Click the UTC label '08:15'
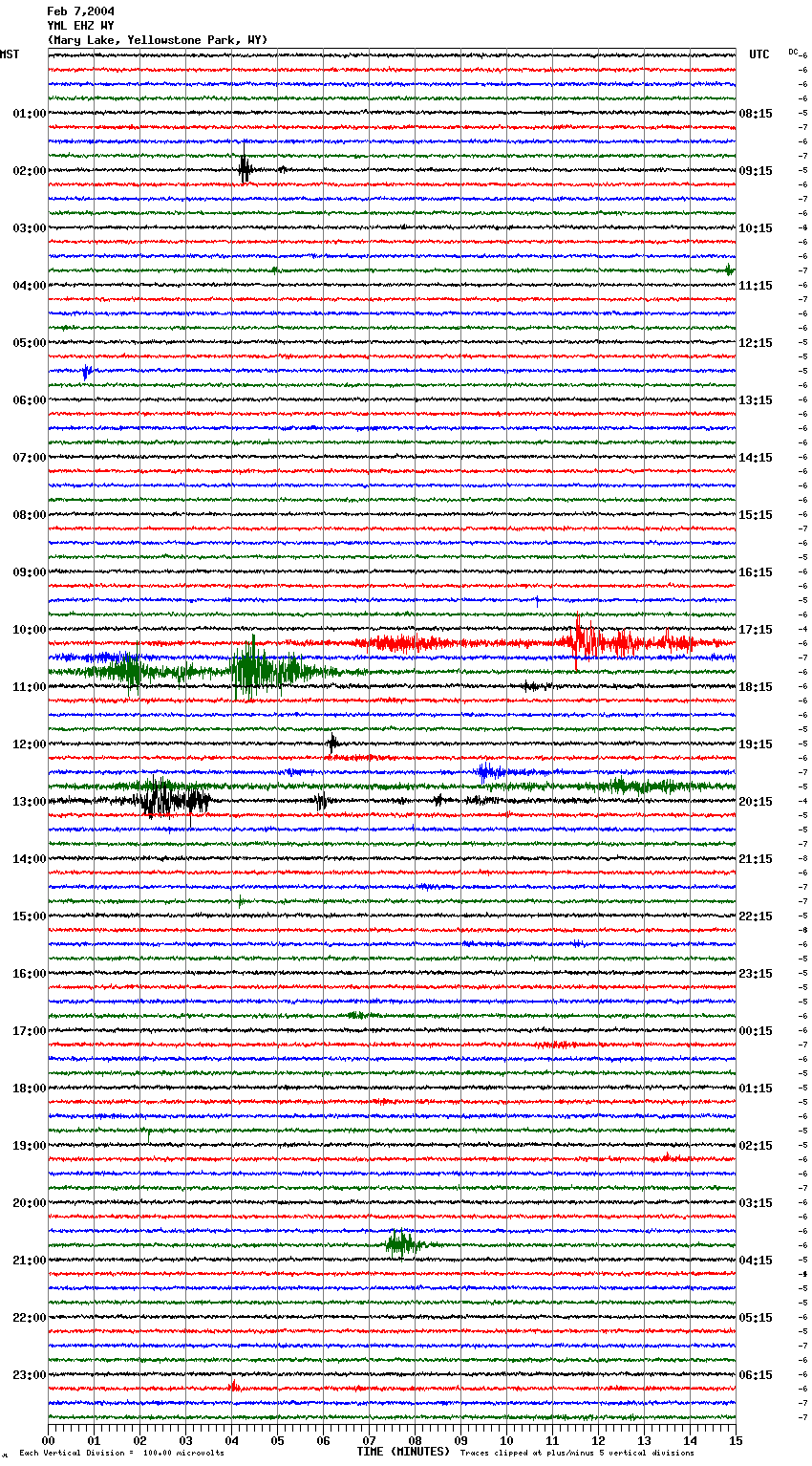The width and height of the screenshot is (812, 1466). coord(756,114)
